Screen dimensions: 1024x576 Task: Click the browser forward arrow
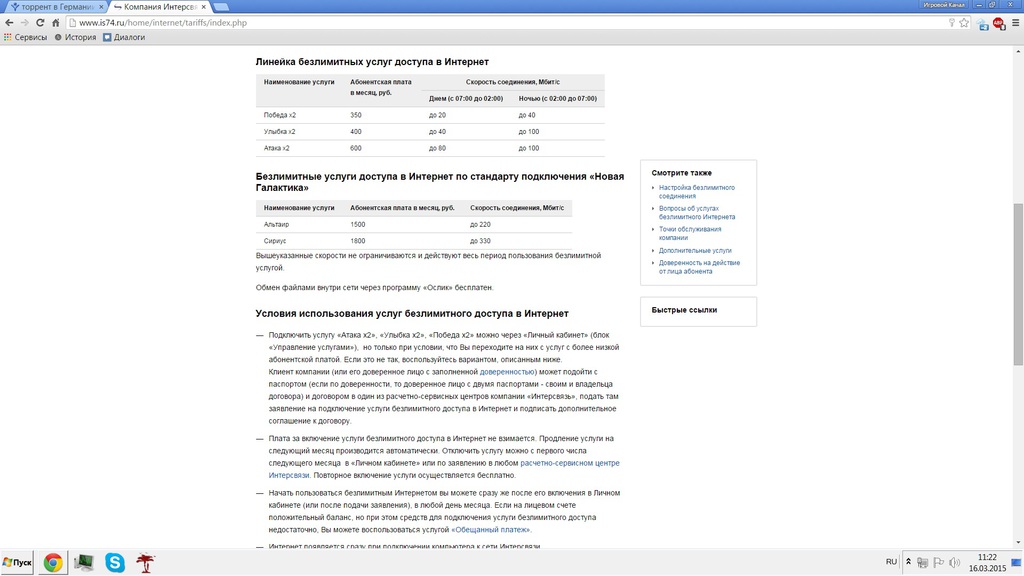click(25, 23)
